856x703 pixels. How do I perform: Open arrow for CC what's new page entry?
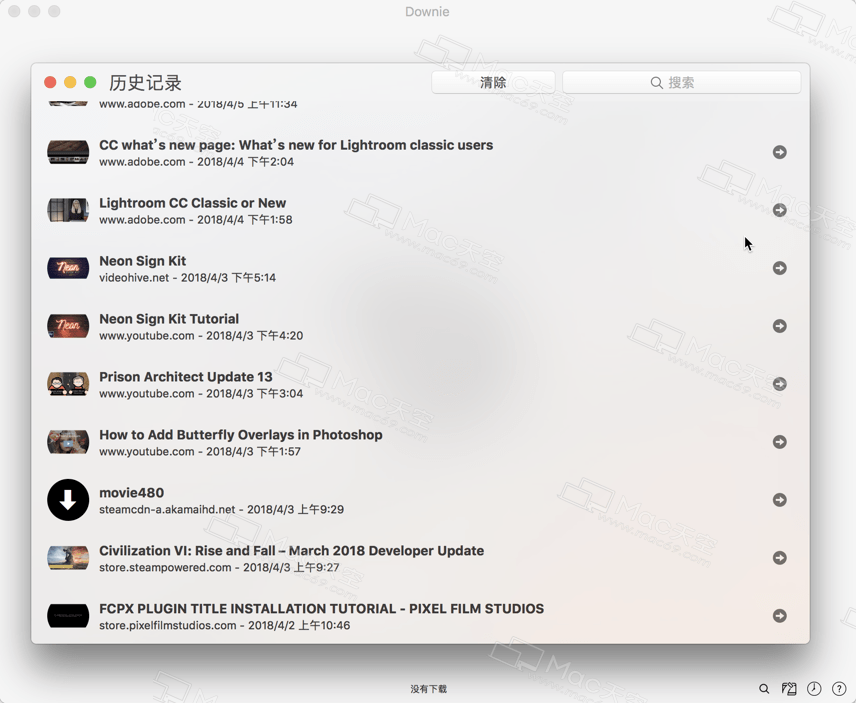pos(780,152)
